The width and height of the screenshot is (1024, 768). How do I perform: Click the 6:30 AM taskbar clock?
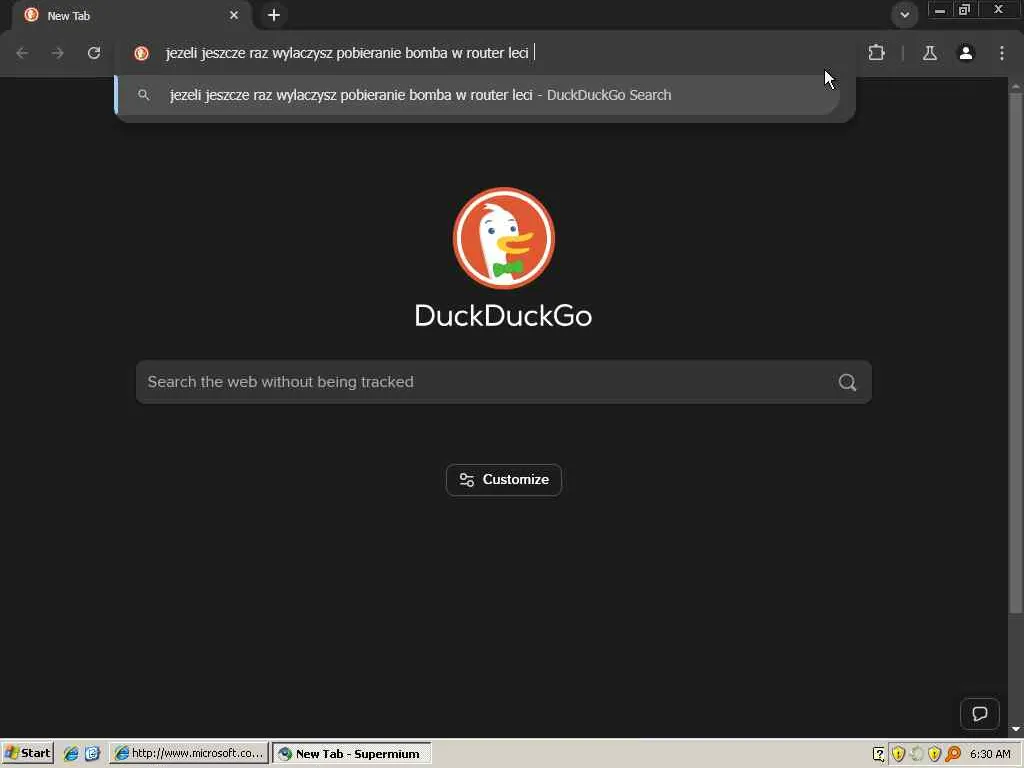(990, 754)
